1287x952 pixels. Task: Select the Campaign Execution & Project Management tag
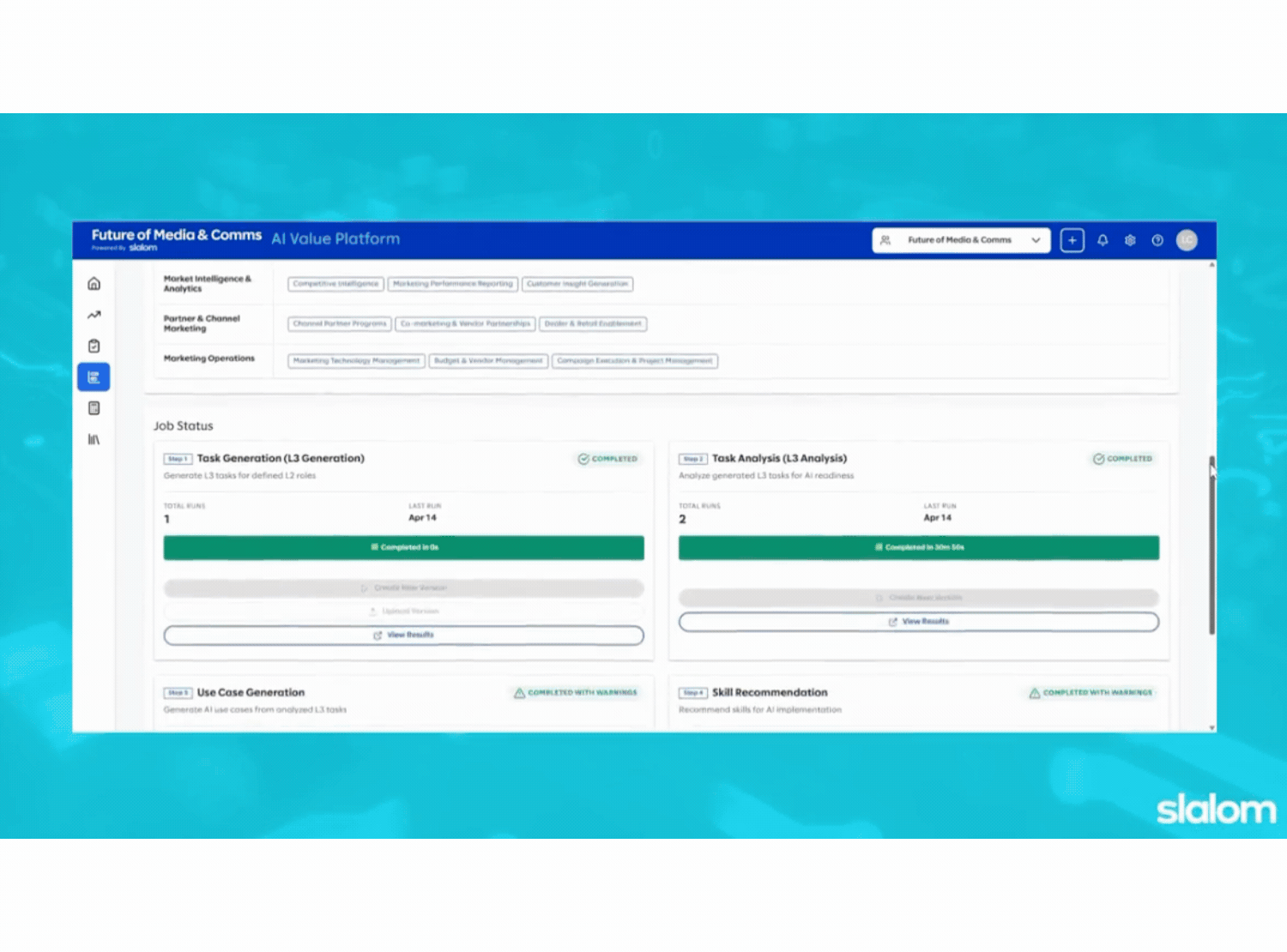click(x=635, y=361)
